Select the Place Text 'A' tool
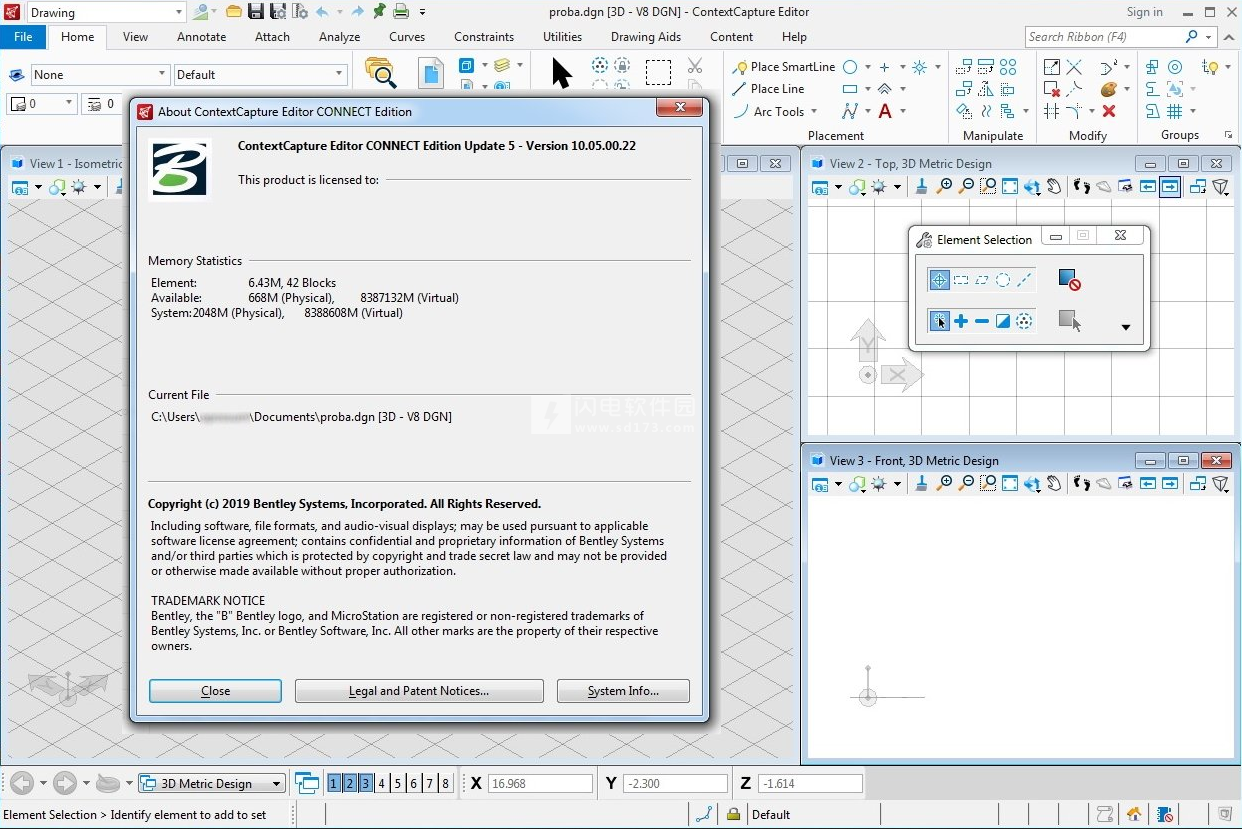 [885, 111]
